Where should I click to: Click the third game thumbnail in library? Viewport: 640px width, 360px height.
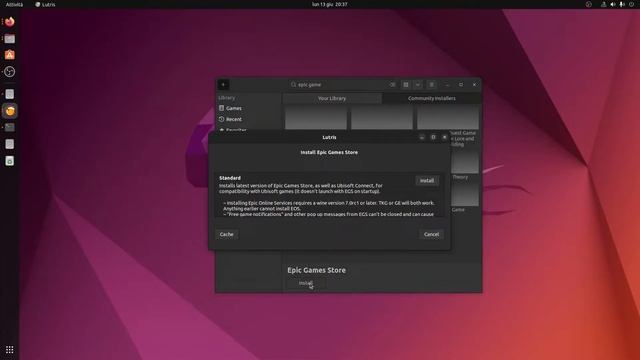click(448, 117)
